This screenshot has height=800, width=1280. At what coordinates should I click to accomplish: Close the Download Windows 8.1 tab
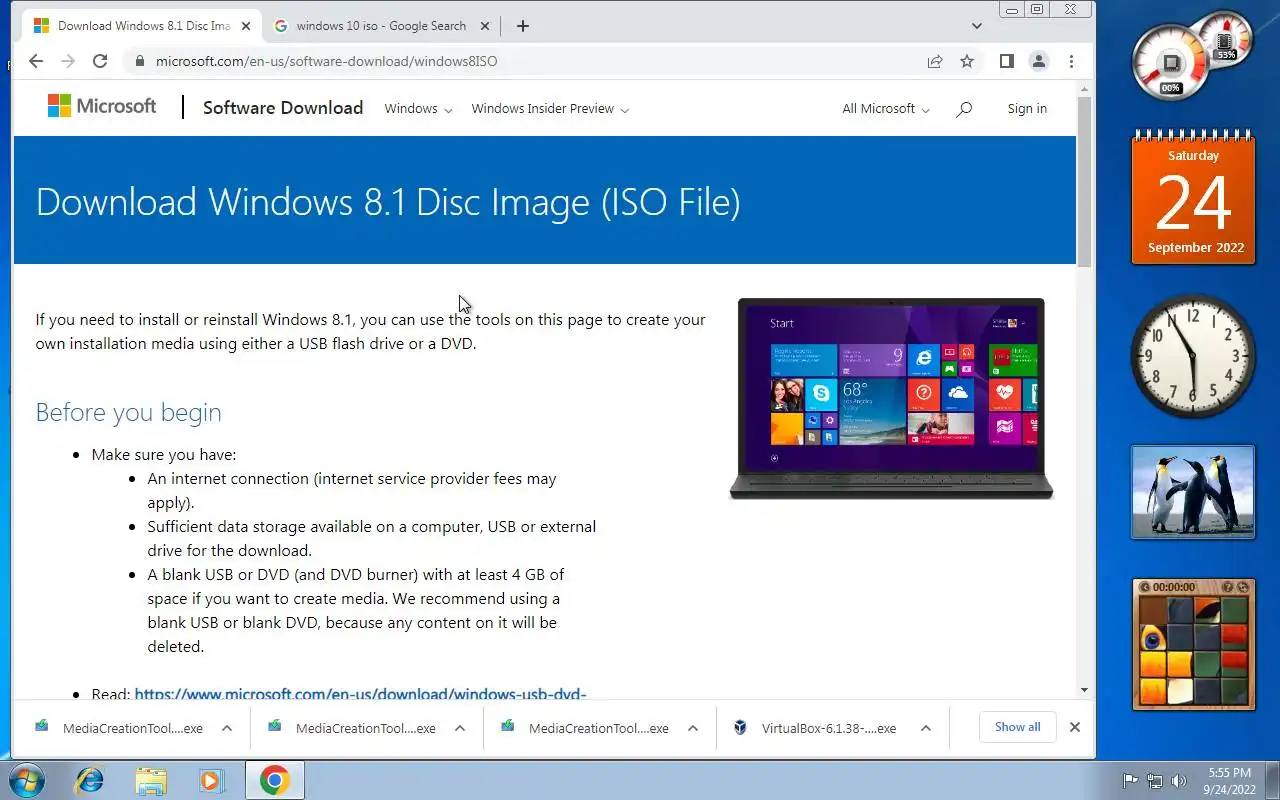tap(246, 26)
